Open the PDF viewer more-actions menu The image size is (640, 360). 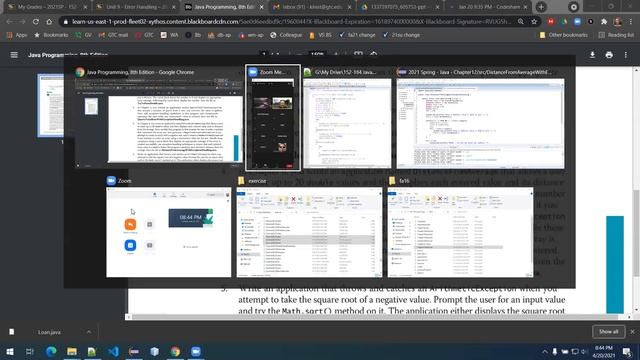tap(626, 55)
